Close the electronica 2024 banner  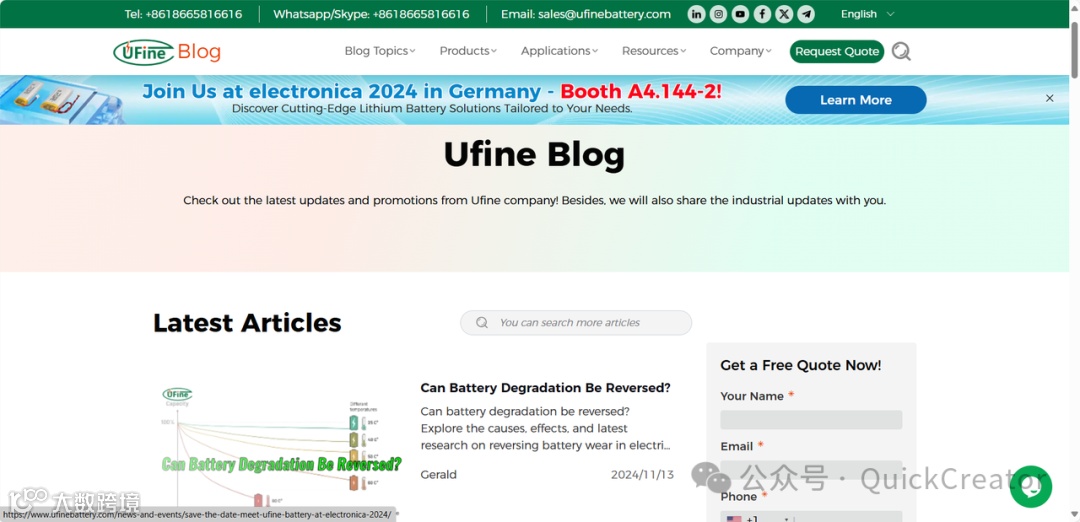click(1050, 98)
